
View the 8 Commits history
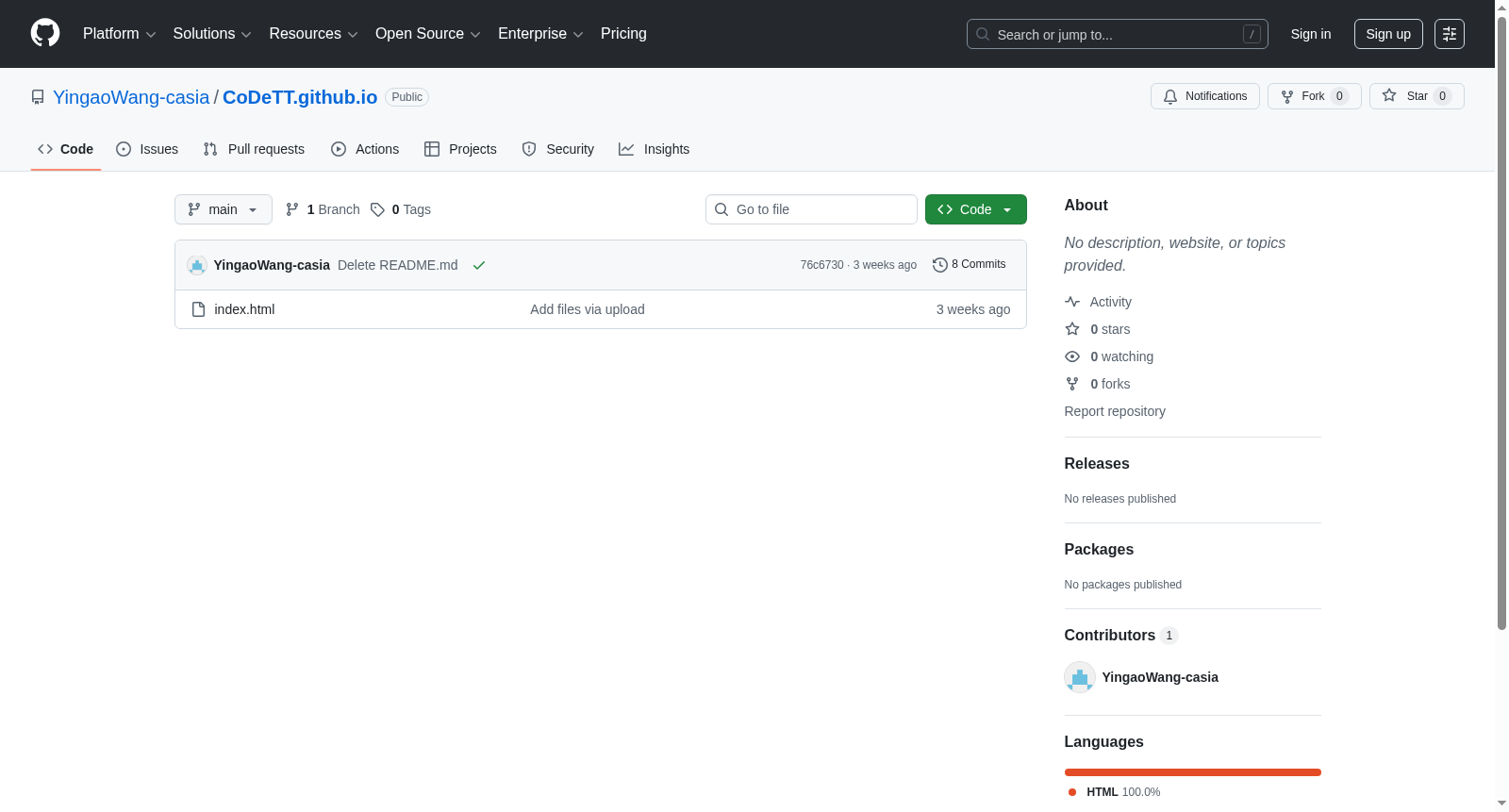click(970, 264)
